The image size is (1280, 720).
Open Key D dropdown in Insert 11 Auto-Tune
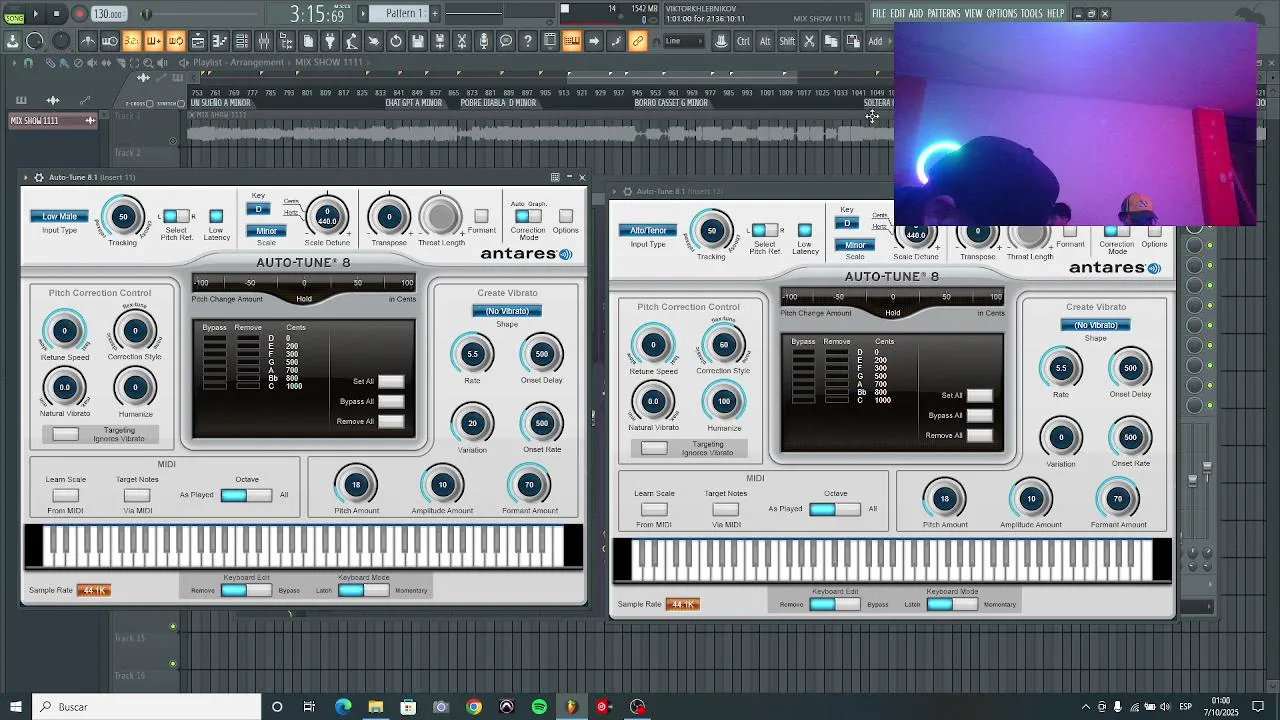coord(258,209)
